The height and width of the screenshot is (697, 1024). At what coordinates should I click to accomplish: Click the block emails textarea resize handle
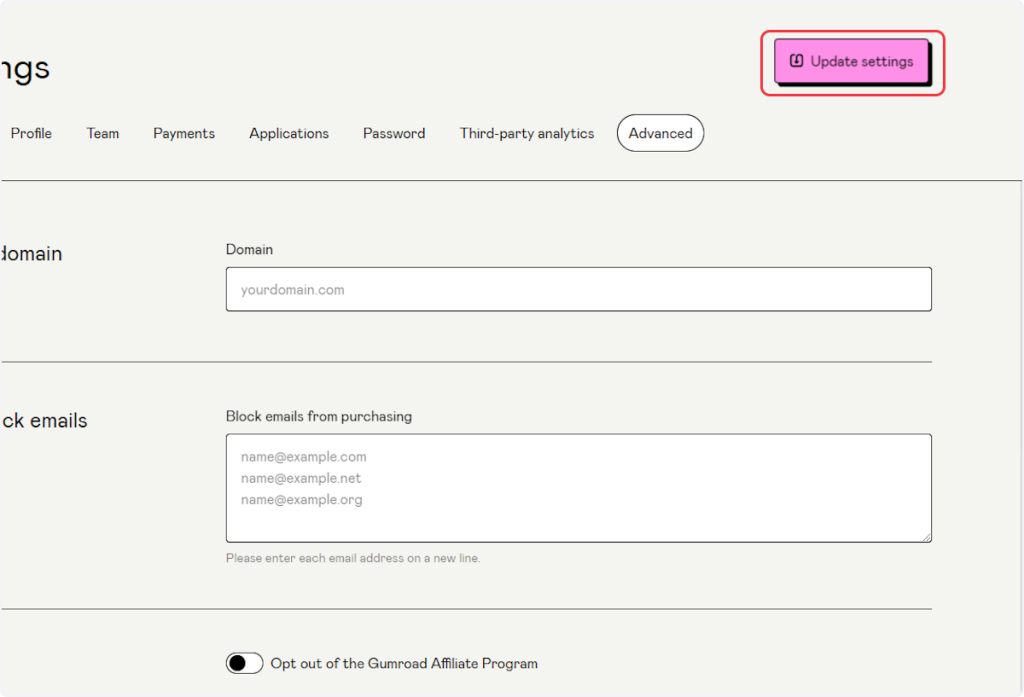coord(926,537)
